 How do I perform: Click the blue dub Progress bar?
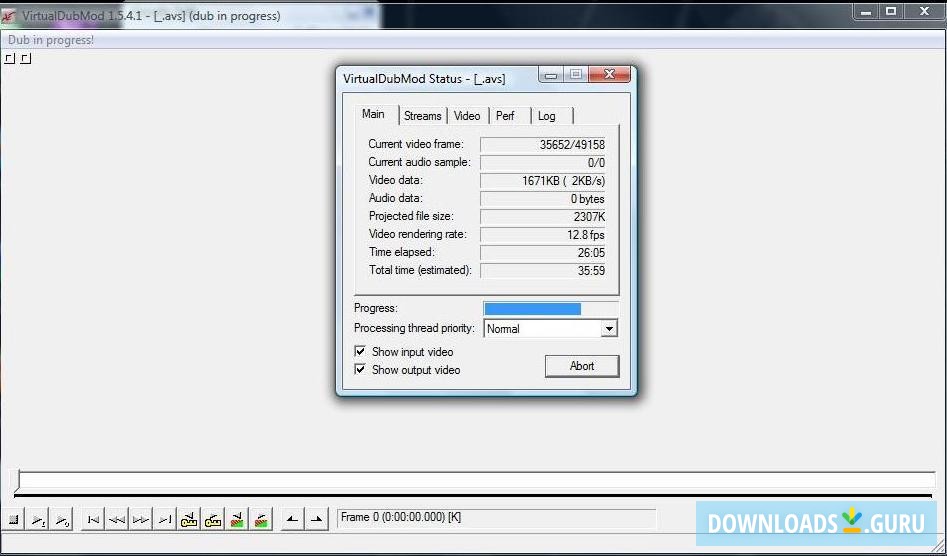(x=532, y=309)
